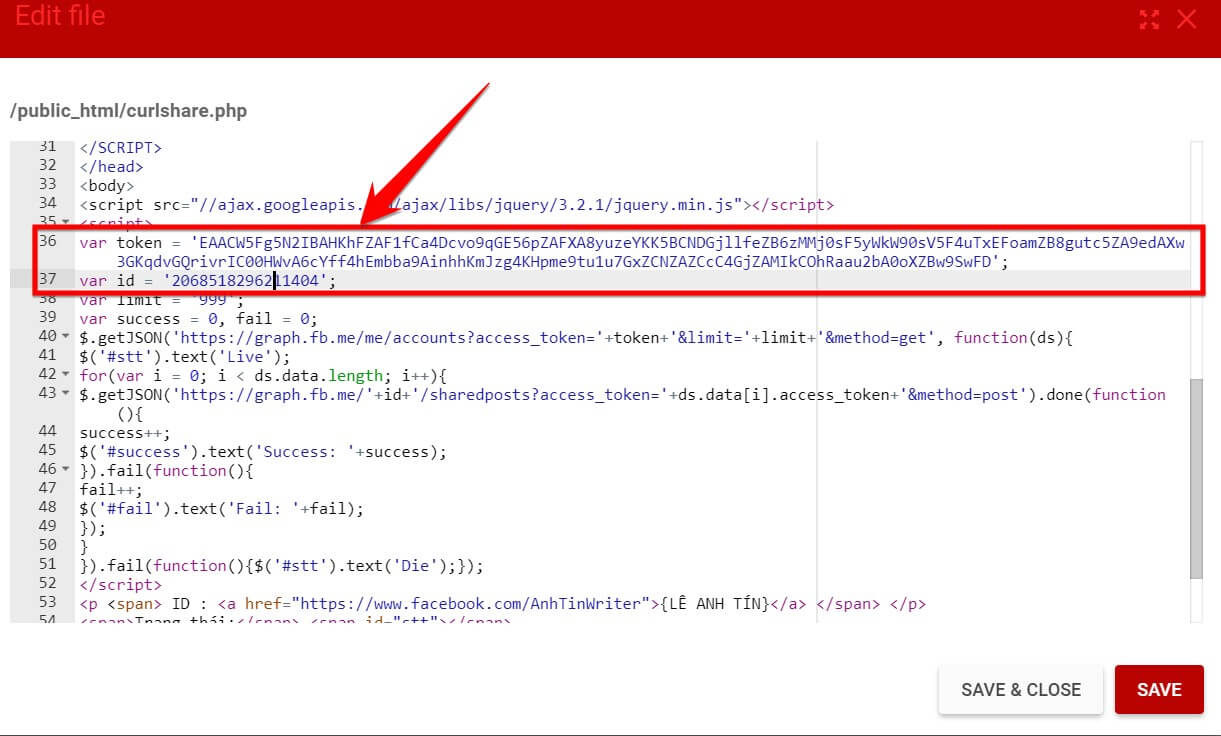This screenshot has height=736, width=1221.
Task: Click the </head> tag on line 32
Action: coord(111,167)
